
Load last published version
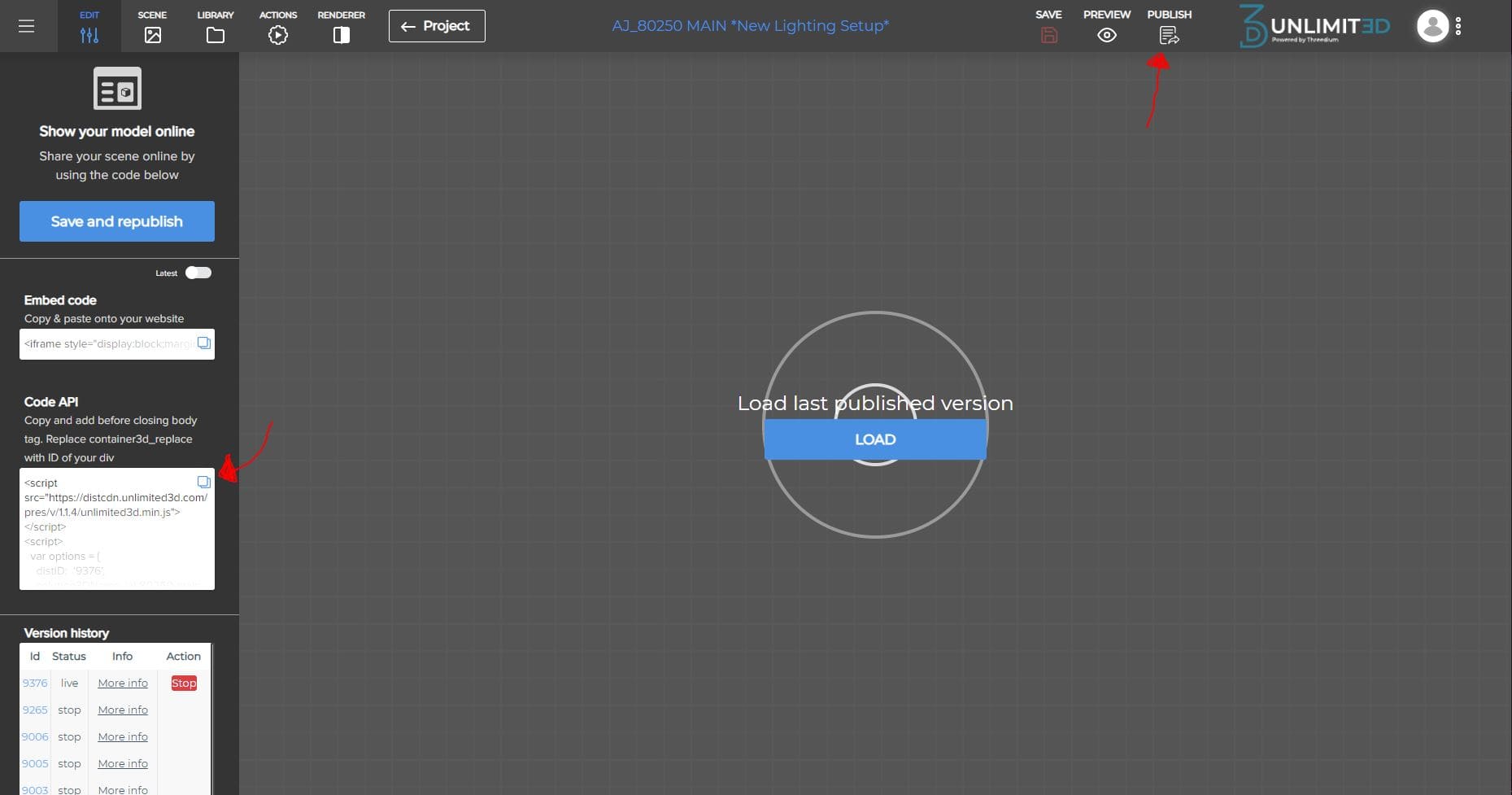click(875, 439)
